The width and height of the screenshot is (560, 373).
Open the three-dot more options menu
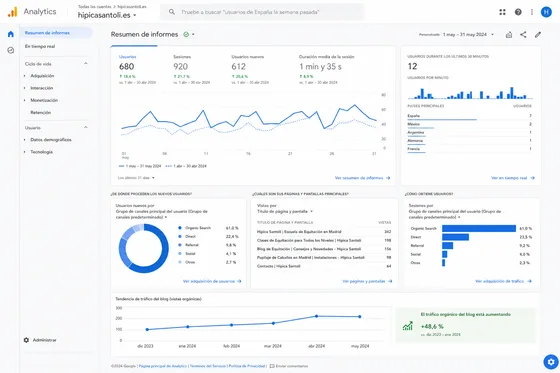(x=532, y=12)
